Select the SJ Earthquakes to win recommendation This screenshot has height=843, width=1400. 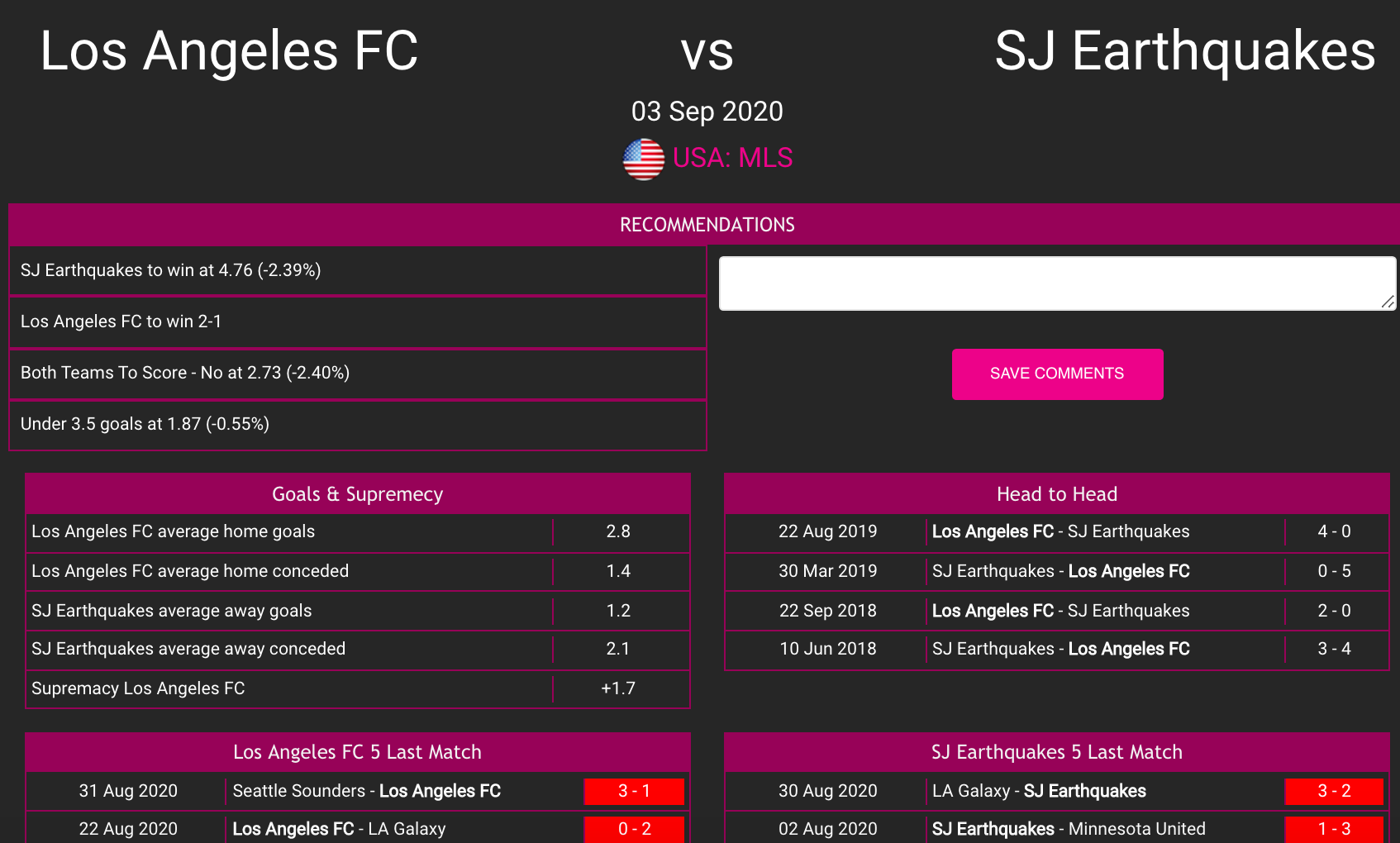point(358,270)
